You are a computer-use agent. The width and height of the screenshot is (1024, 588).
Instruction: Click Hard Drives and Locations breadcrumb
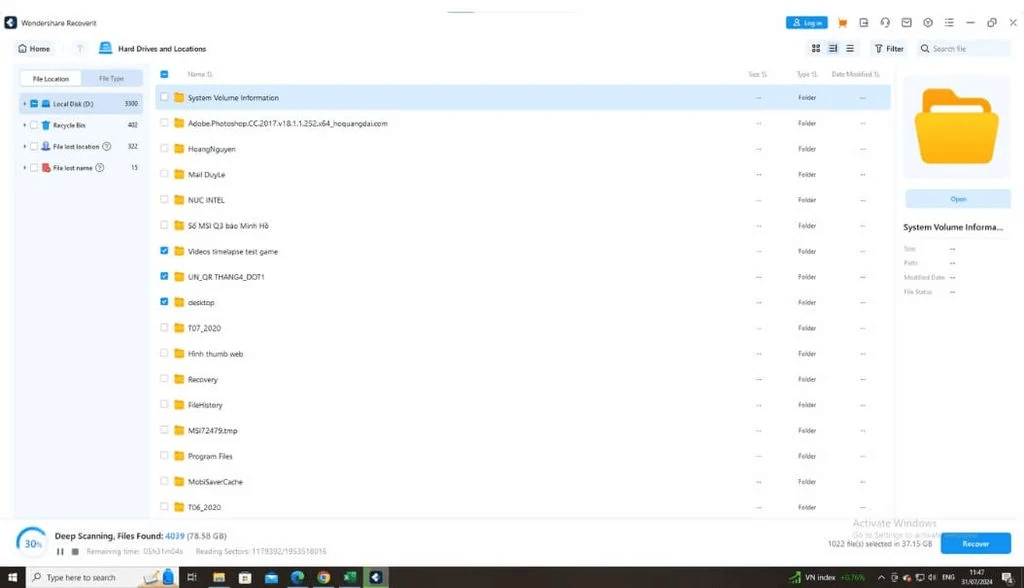click(161, 48)
